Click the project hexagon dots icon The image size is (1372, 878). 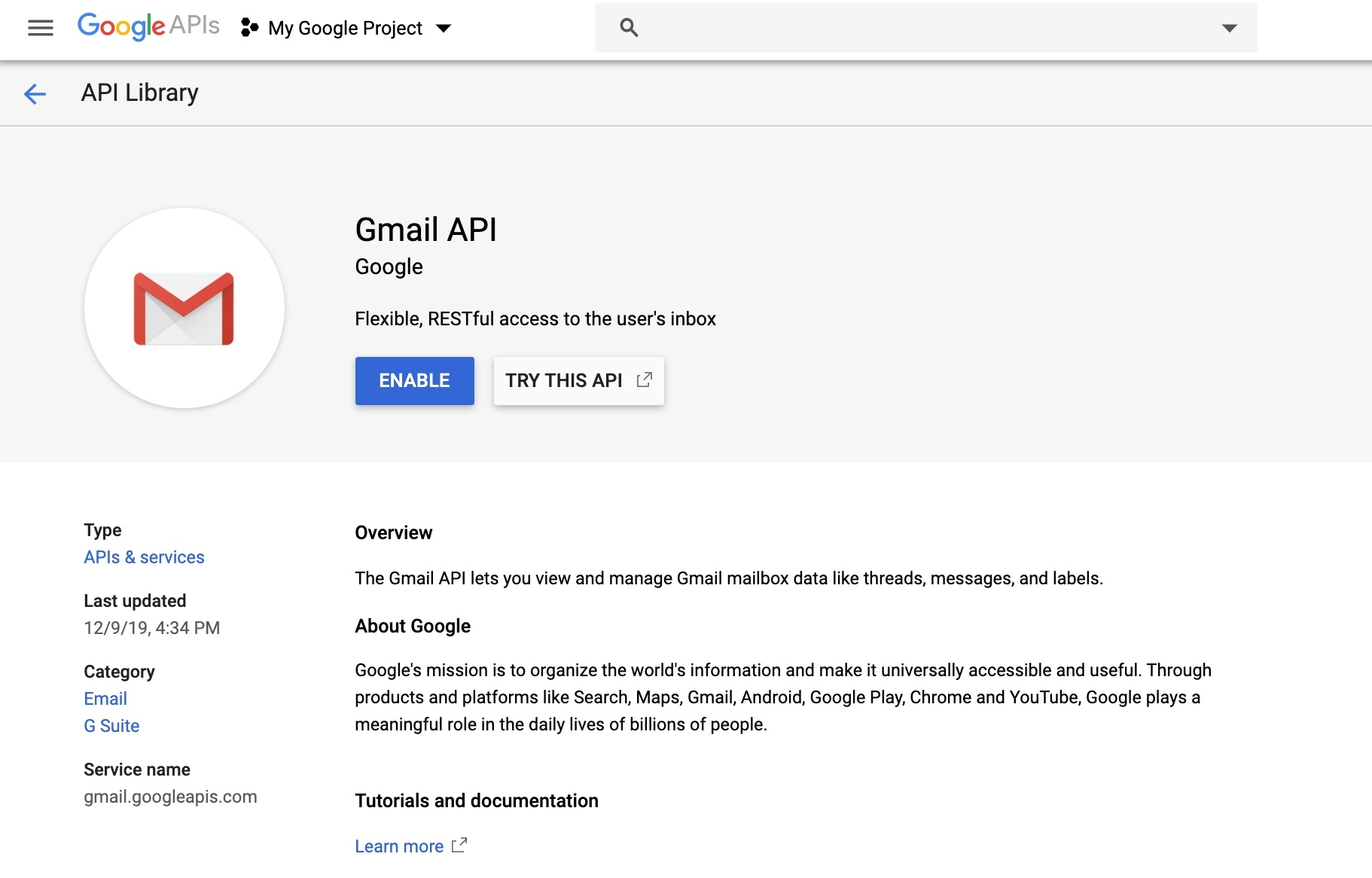click(249, 28)
